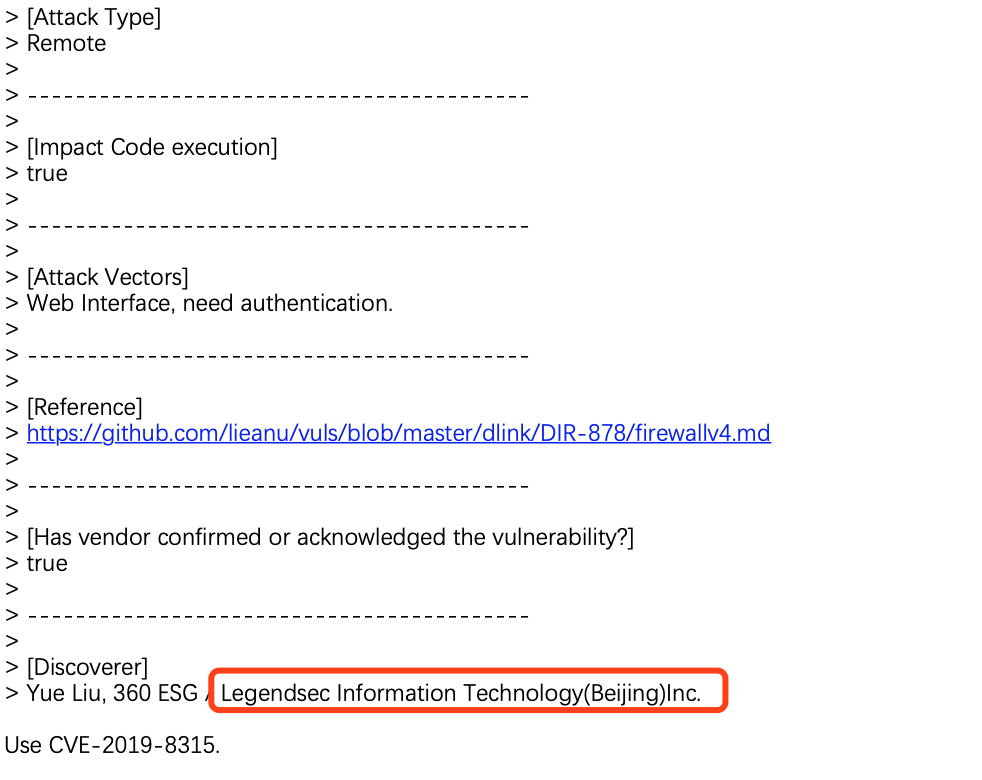Image resolution: width=982 pixels, height=780 pixels.
Task: Click the [Attack Type] heading text
Action: coord(94,18)
